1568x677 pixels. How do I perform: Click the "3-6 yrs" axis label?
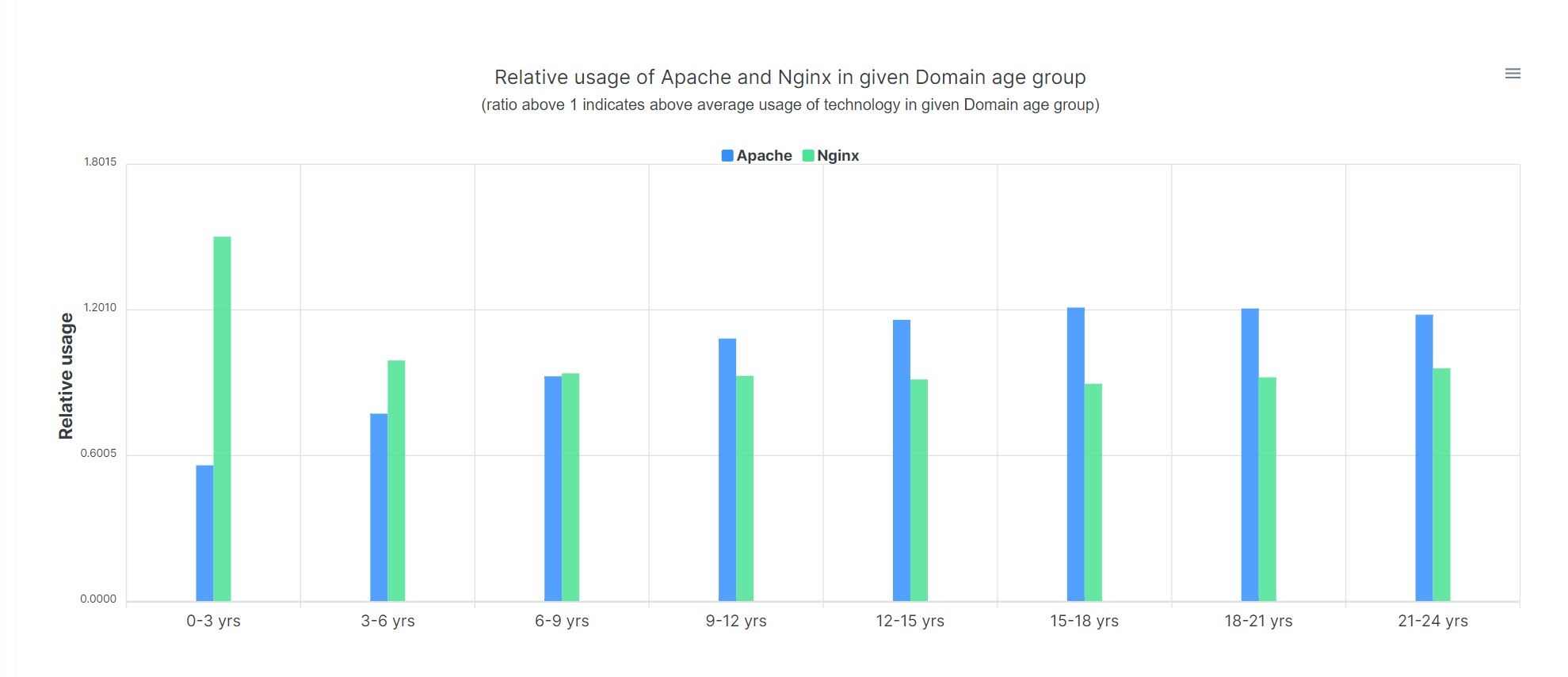click(x=388, y=622)
